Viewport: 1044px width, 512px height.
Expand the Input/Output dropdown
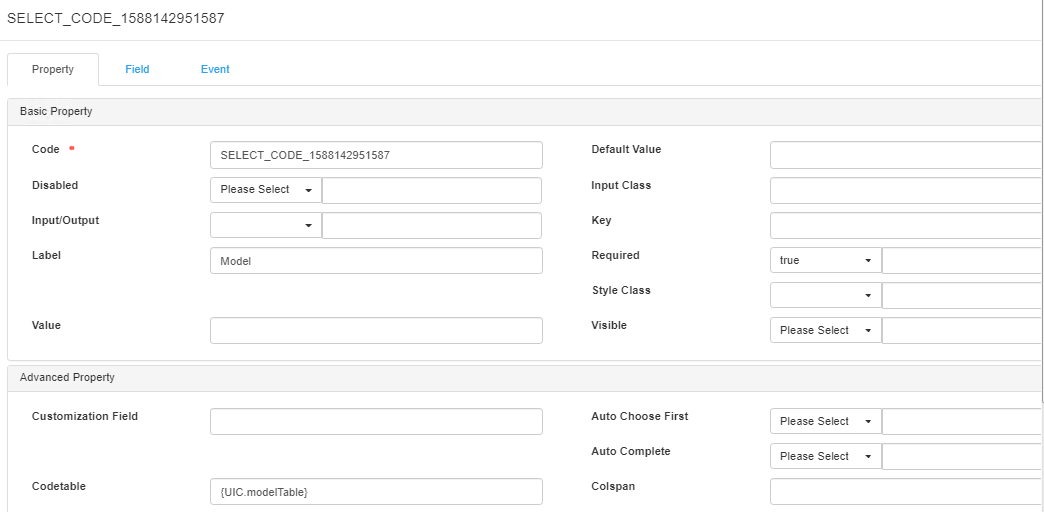(x=266, y=225)
